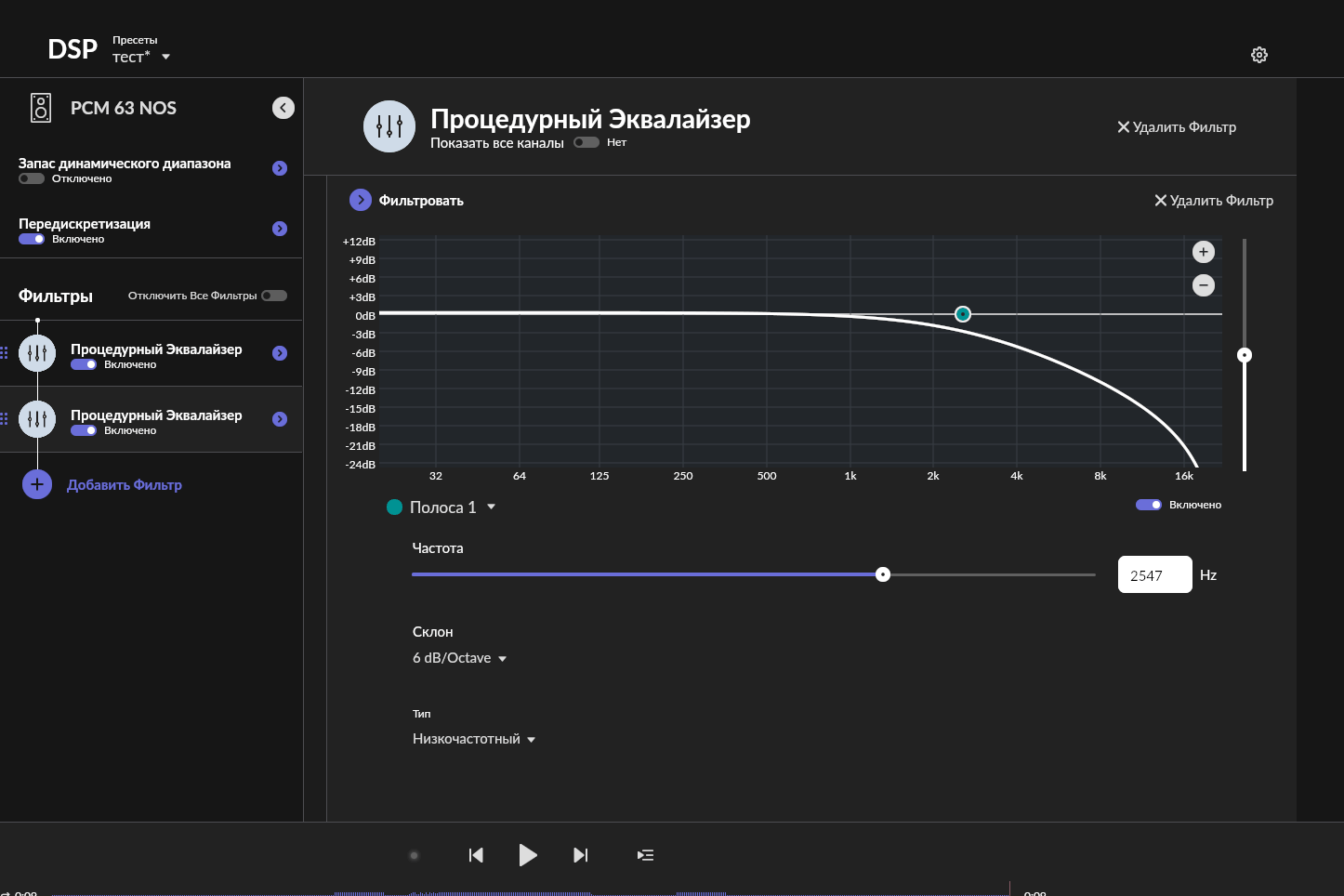Click the gray signal indicator dot
Viewport: 1344px width, 896px height.
[x=415, y=855]
